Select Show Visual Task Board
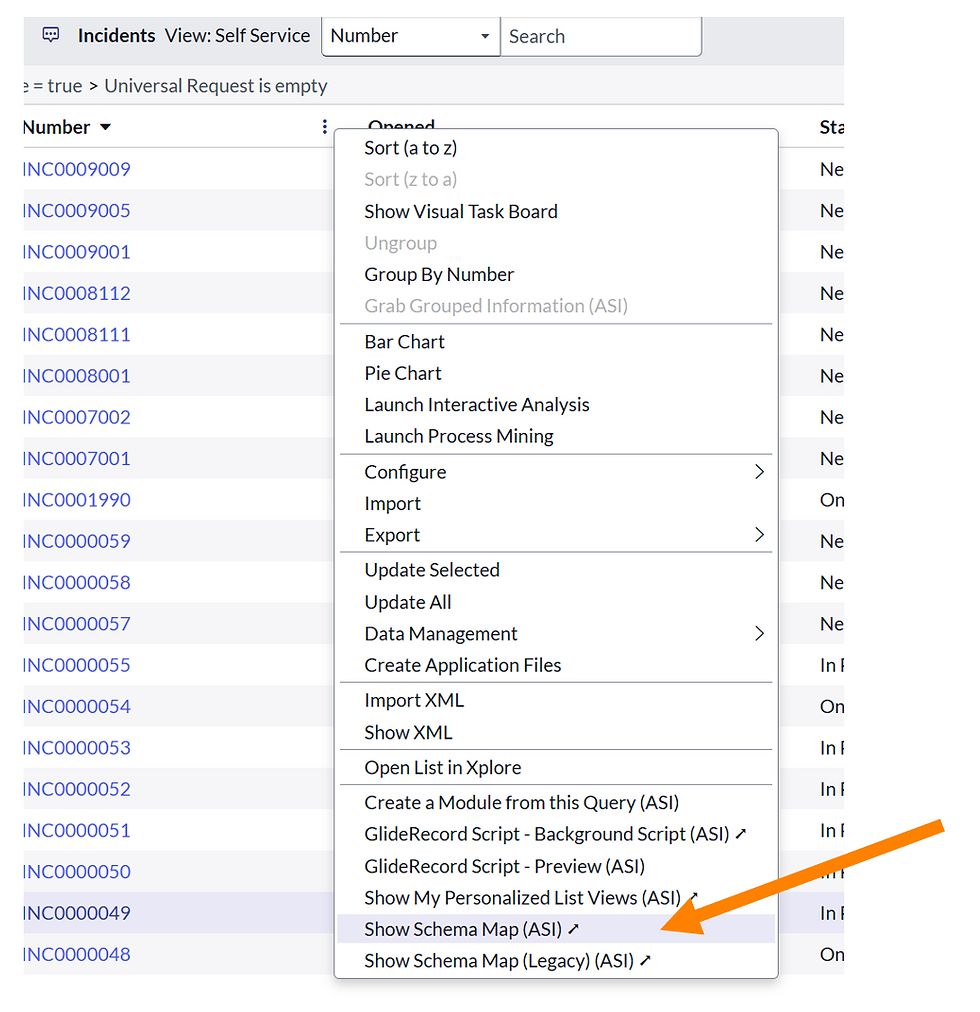Image resolution: width=980 pixels, height=1012 pixels. point(461,211)
